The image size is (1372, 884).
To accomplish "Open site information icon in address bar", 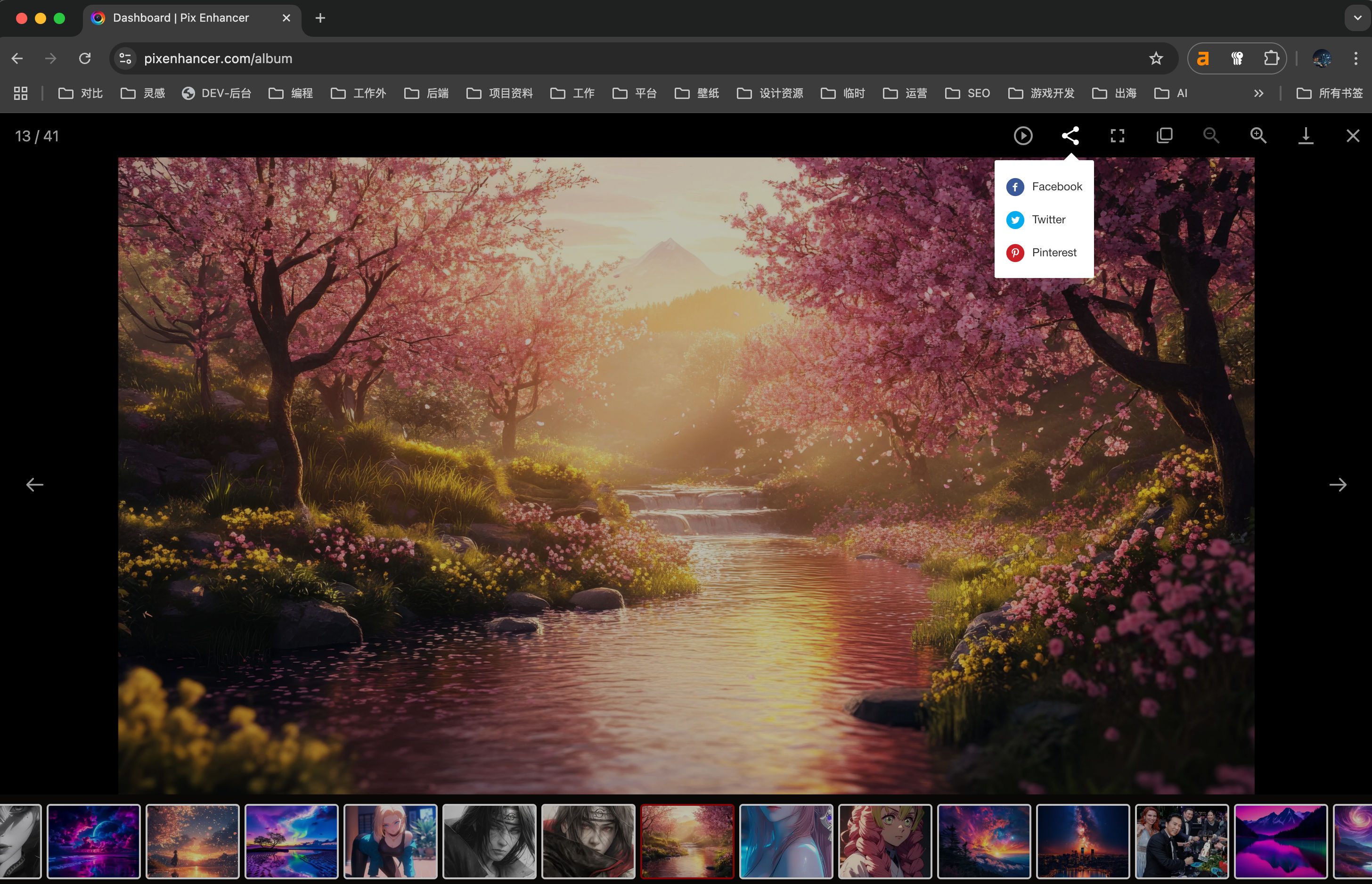I will 125,58.
